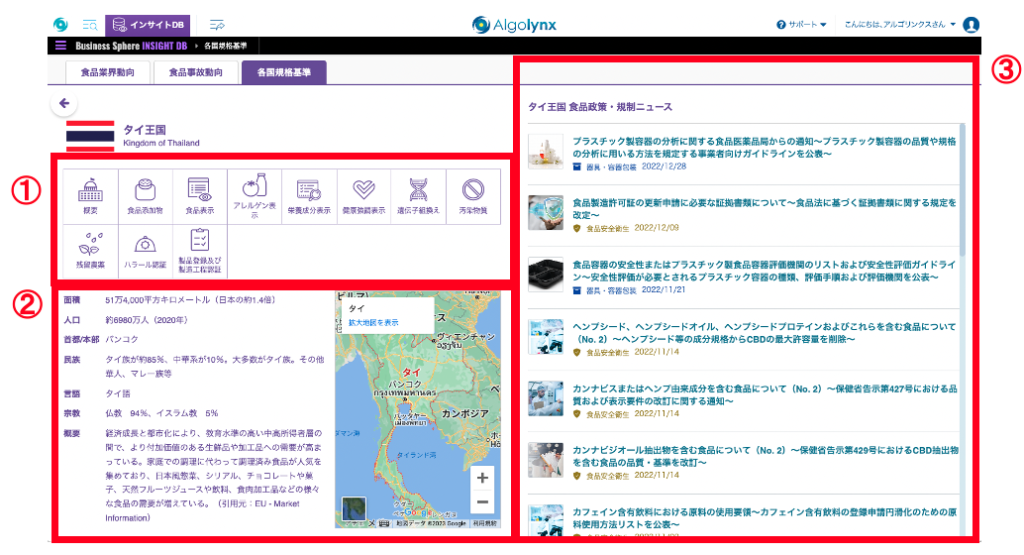Image resolution: width=1024 pixels, height=555 pixels.
Task: Open the 食品表示 labeling icon
Action: coord(200,196)
